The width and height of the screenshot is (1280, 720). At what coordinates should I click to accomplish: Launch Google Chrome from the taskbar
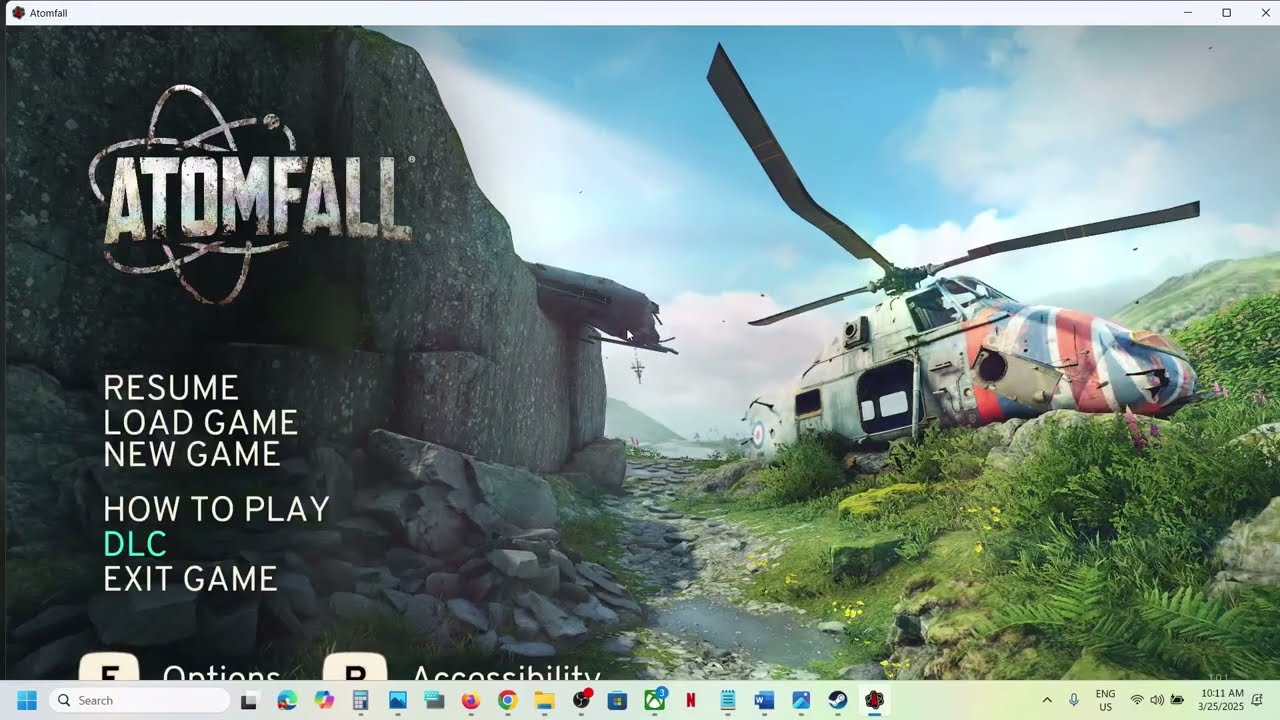[x=507, y=700]
